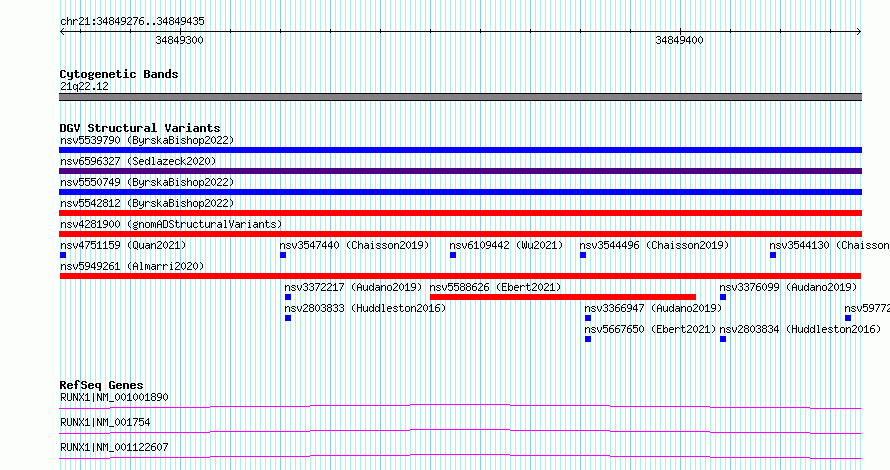Select the red nsv5949261 Almarri2020 variant bar
Image resolution: width=890 pixels, height=470 pixels.
[x=460, y=276]
